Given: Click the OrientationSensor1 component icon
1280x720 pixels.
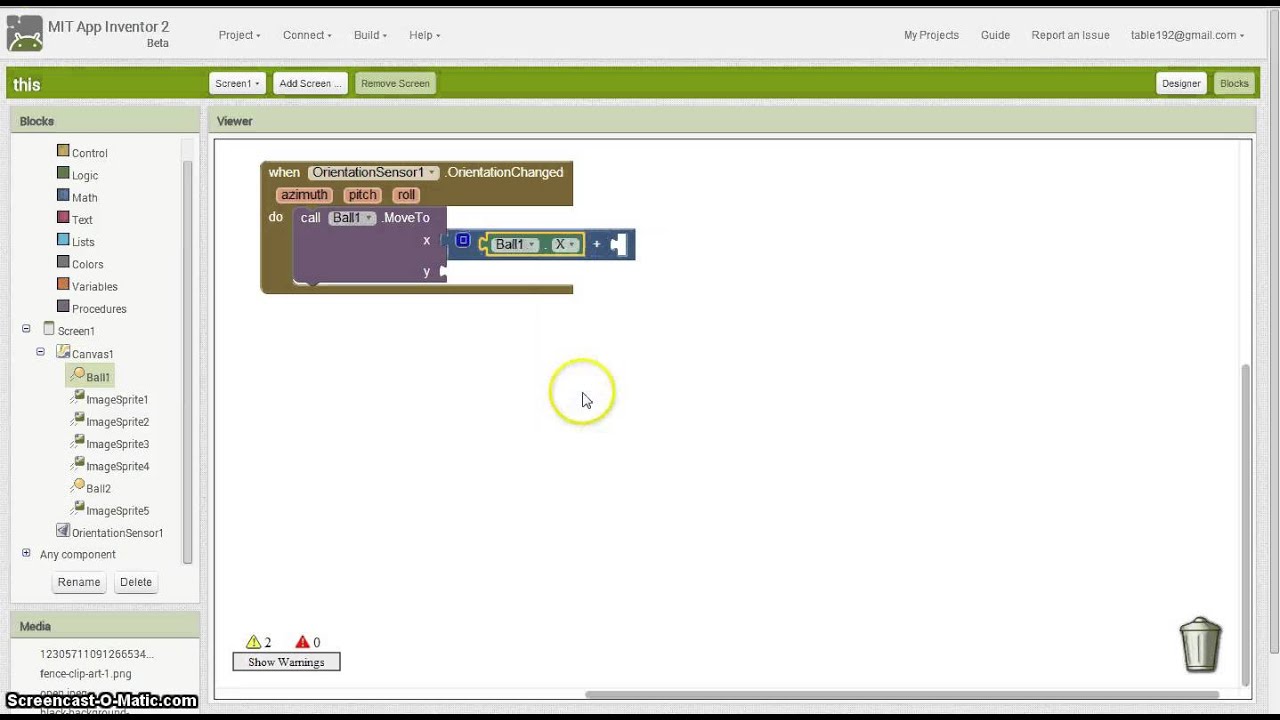Looking at the screenshot, I should click(63, 531).
